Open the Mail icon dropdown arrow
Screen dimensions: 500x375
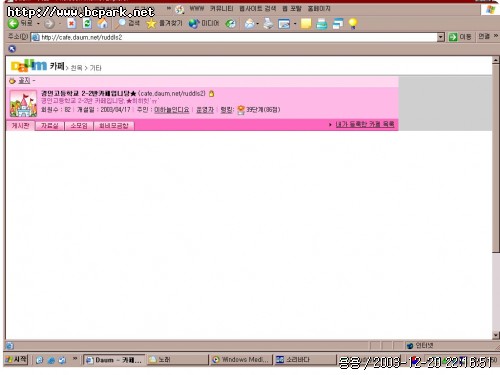coord(258,24)
